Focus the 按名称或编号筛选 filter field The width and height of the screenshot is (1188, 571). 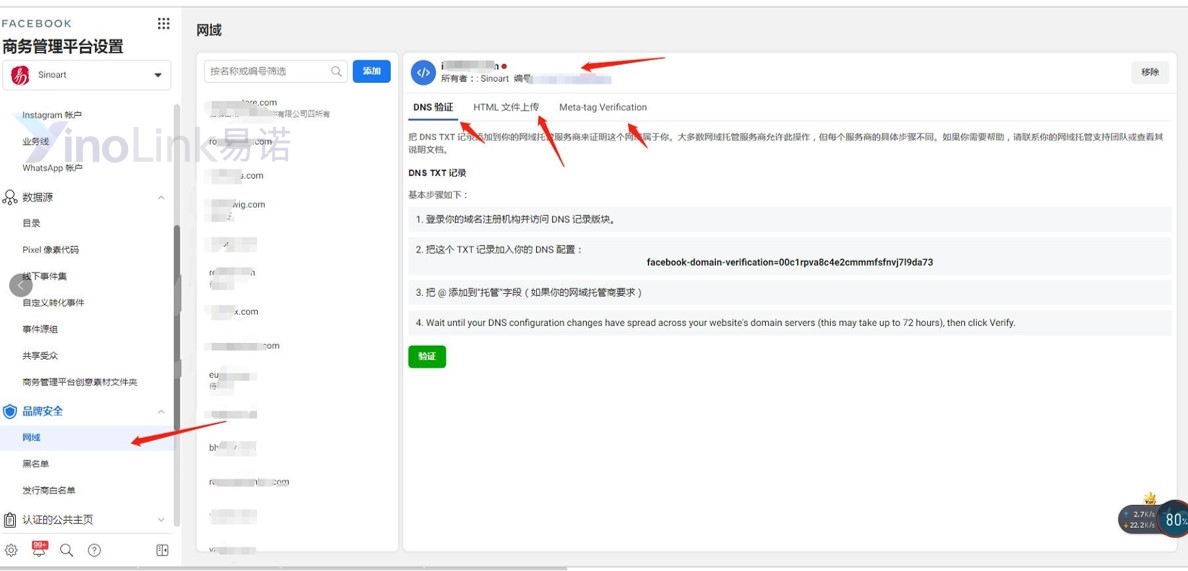point(276,71)
